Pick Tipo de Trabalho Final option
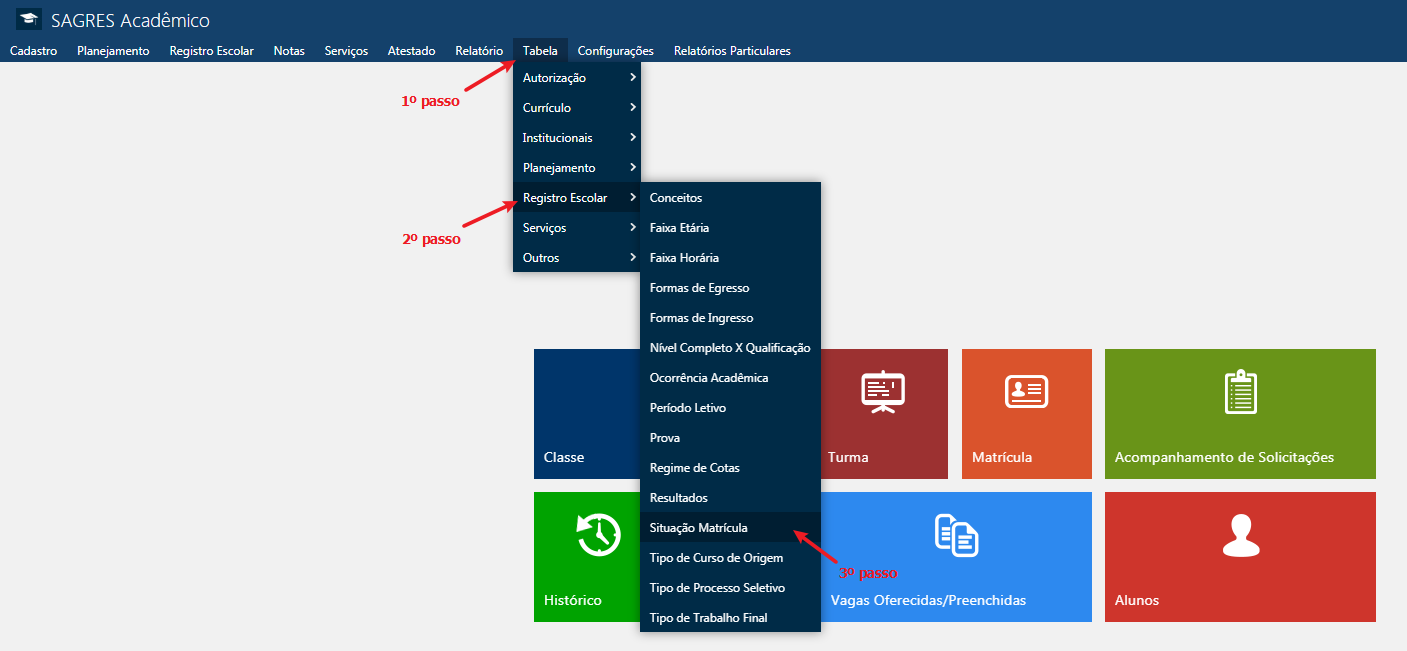1407x651 pixels. click(x=708, y=618)
